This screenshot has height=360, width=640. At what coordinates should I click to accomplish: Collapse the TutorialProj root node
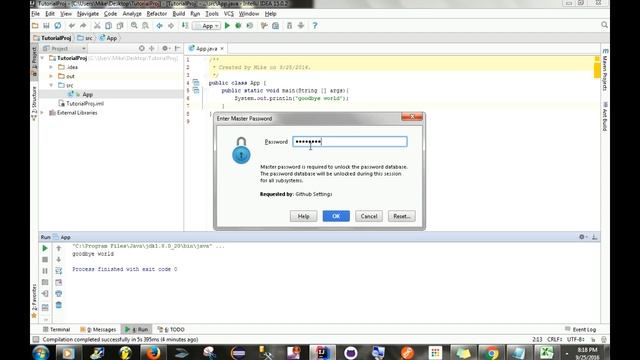pos(42,58)
